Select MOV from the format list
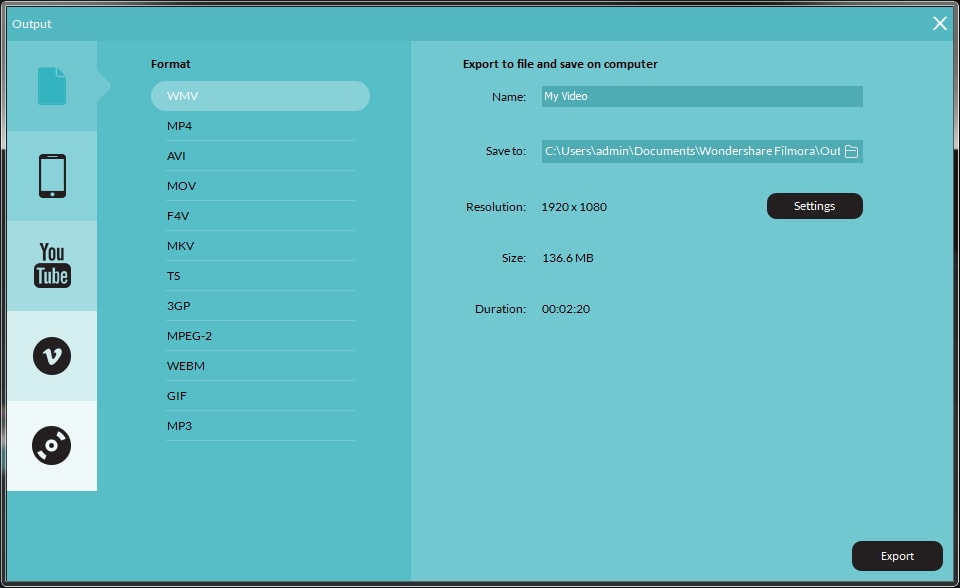960x588 pixels. [x=260, y=186]
